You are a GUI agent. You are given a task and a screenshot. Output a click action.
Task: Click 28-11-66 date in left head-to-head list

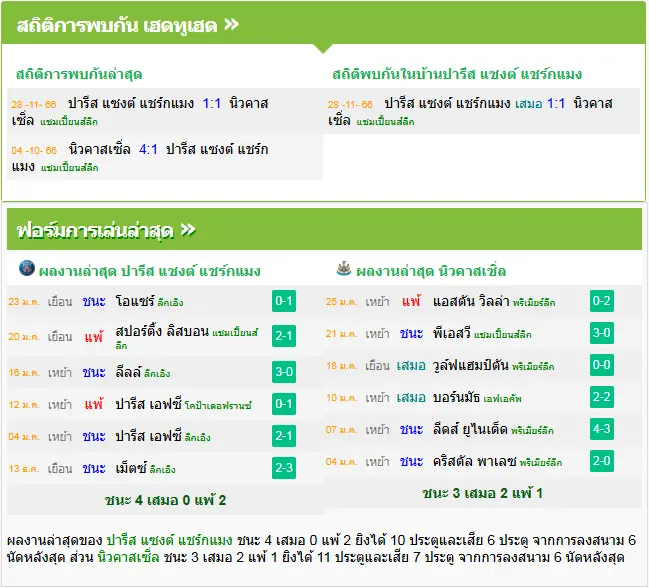(x=34, y=104)
